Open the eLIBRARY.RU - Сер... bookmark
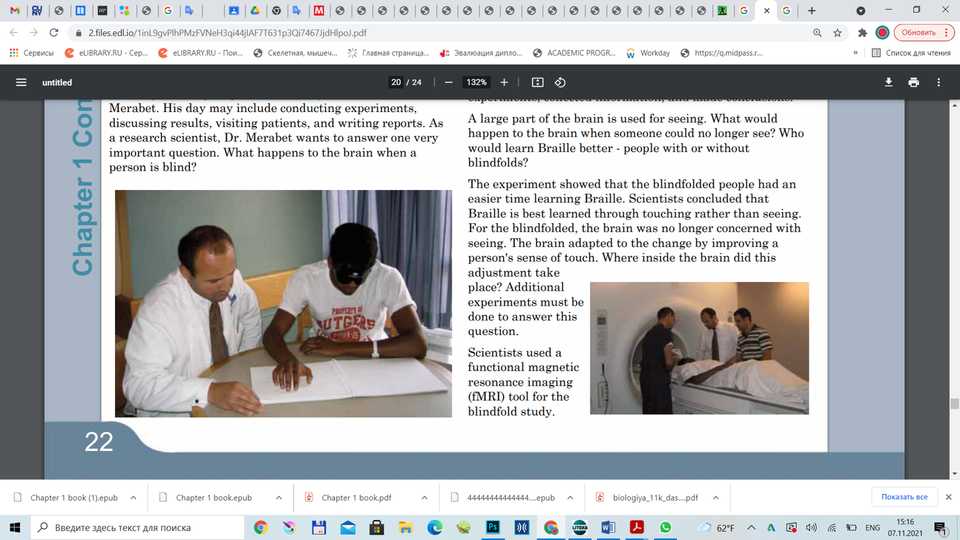This screenshot has height=540, width=960. 107,53
